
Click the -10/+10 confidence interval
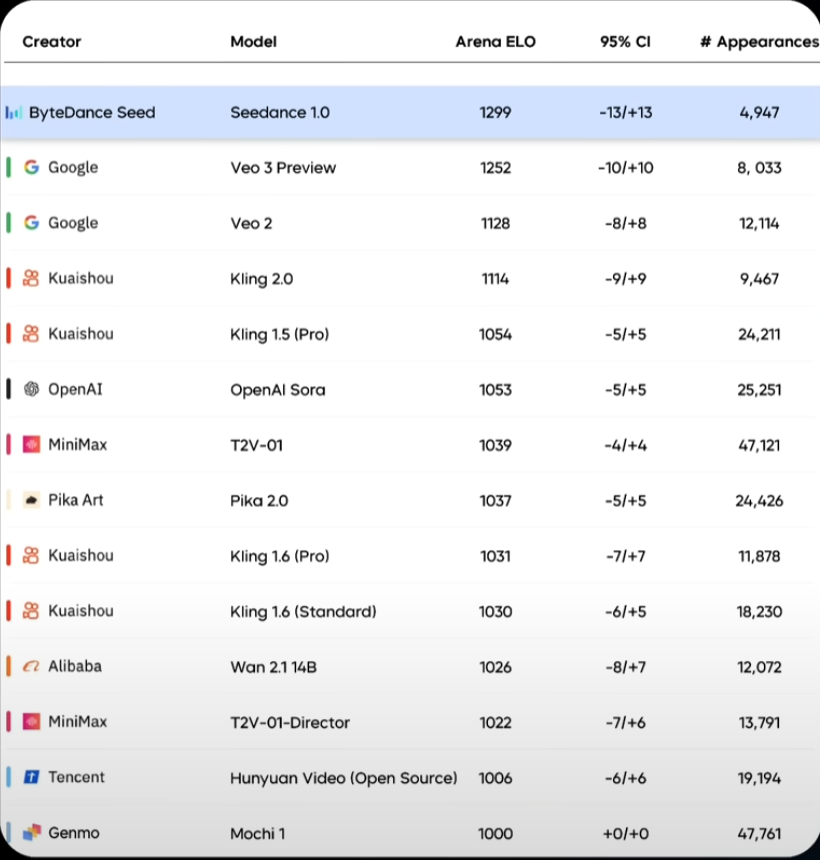pos(626,168)
